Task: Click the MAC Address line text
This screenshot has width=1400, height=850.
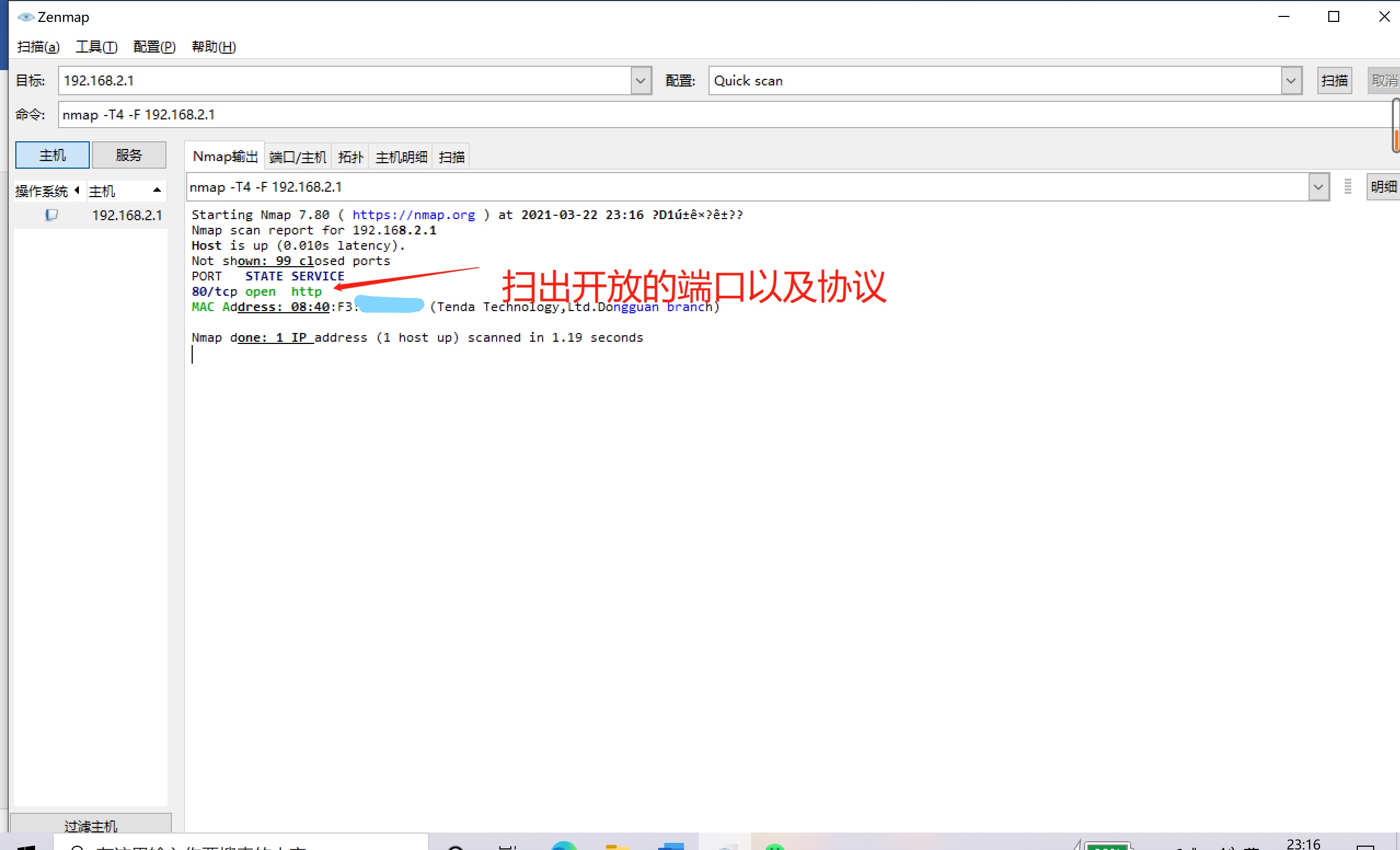Action: click(456, 307)
